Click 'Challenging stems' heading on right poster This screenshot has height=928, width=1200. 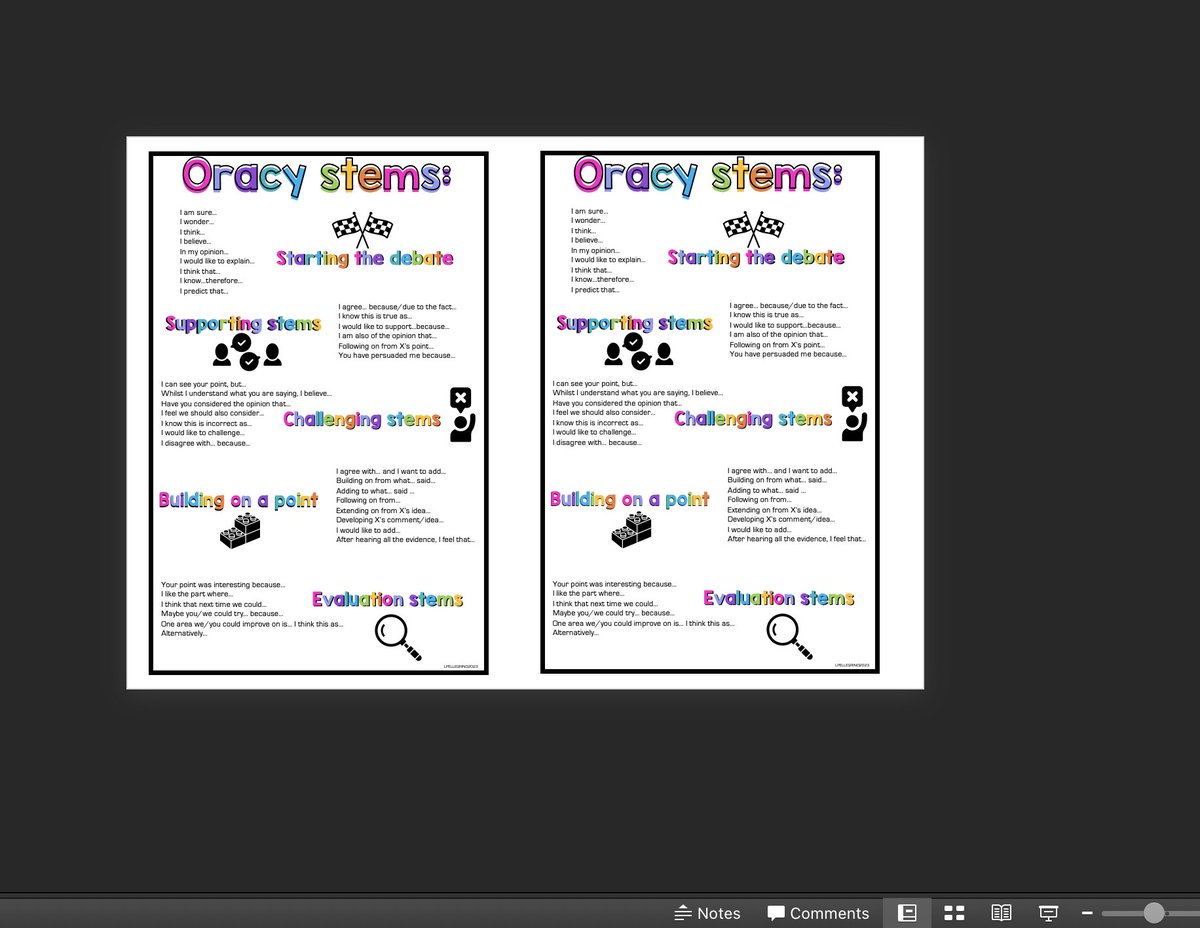(753, 420)
